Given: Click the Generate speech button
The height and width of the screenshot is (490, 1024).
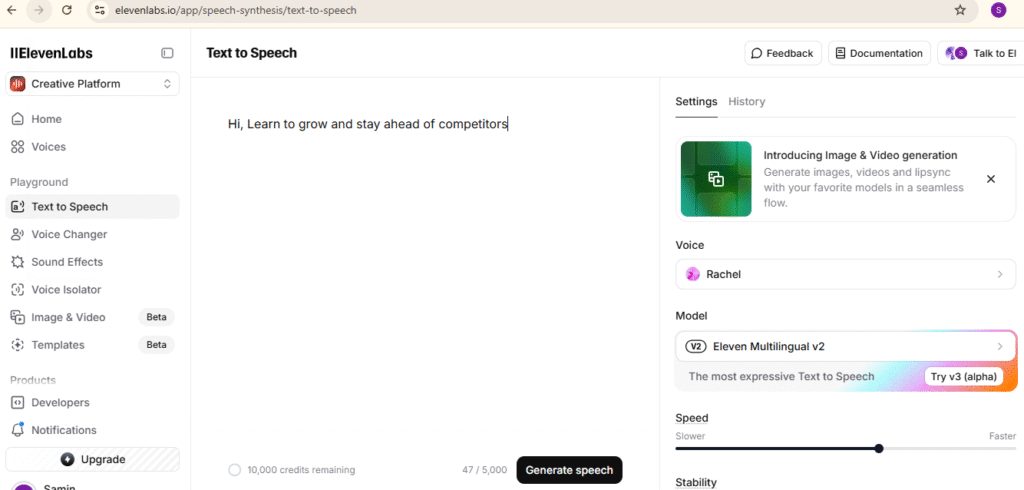Looking at the screenshot, I should [x=569, y=470].
